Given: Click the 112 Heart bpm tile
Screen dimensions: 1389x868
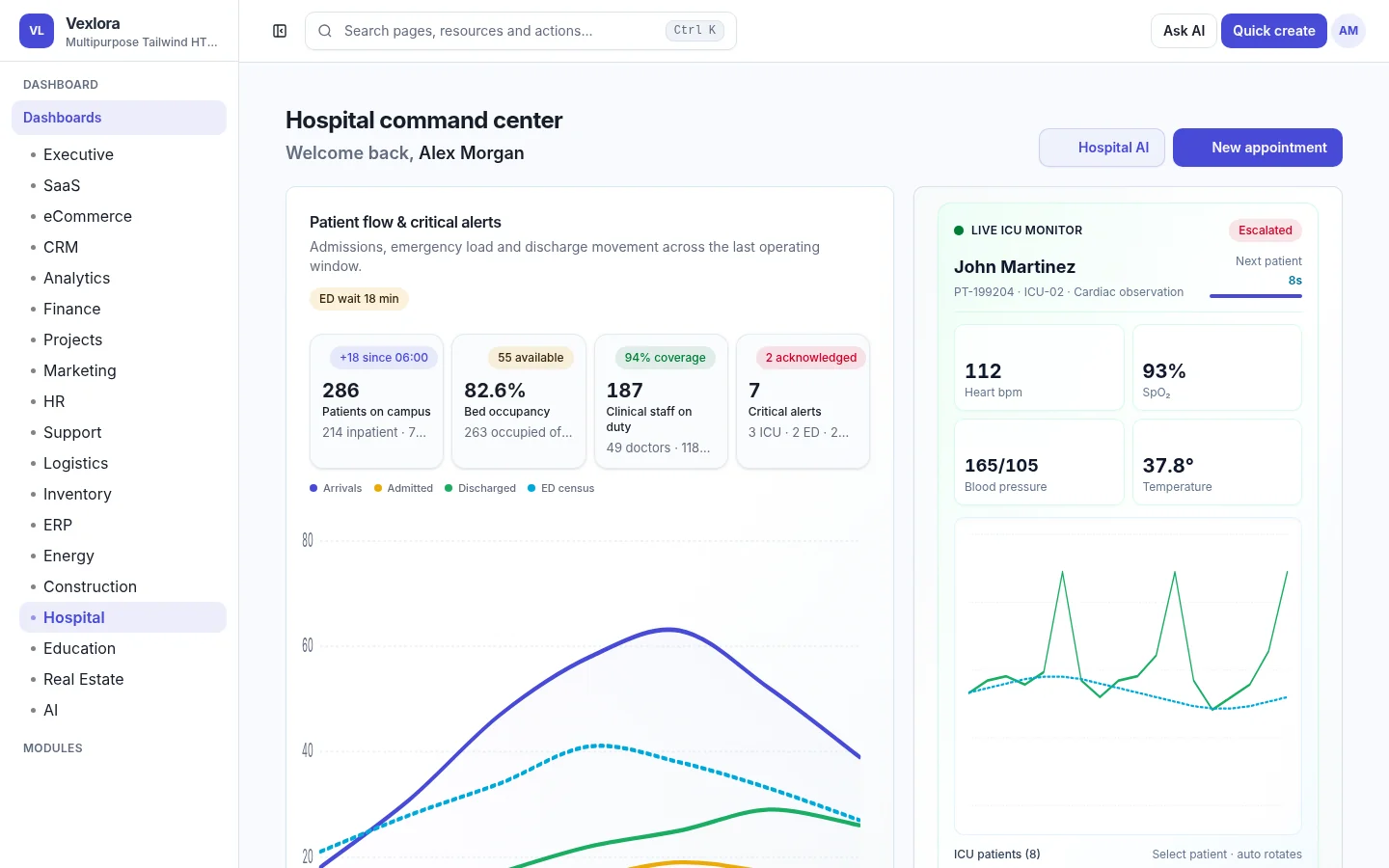Looking at the screenshot, I should [1039, 367].
